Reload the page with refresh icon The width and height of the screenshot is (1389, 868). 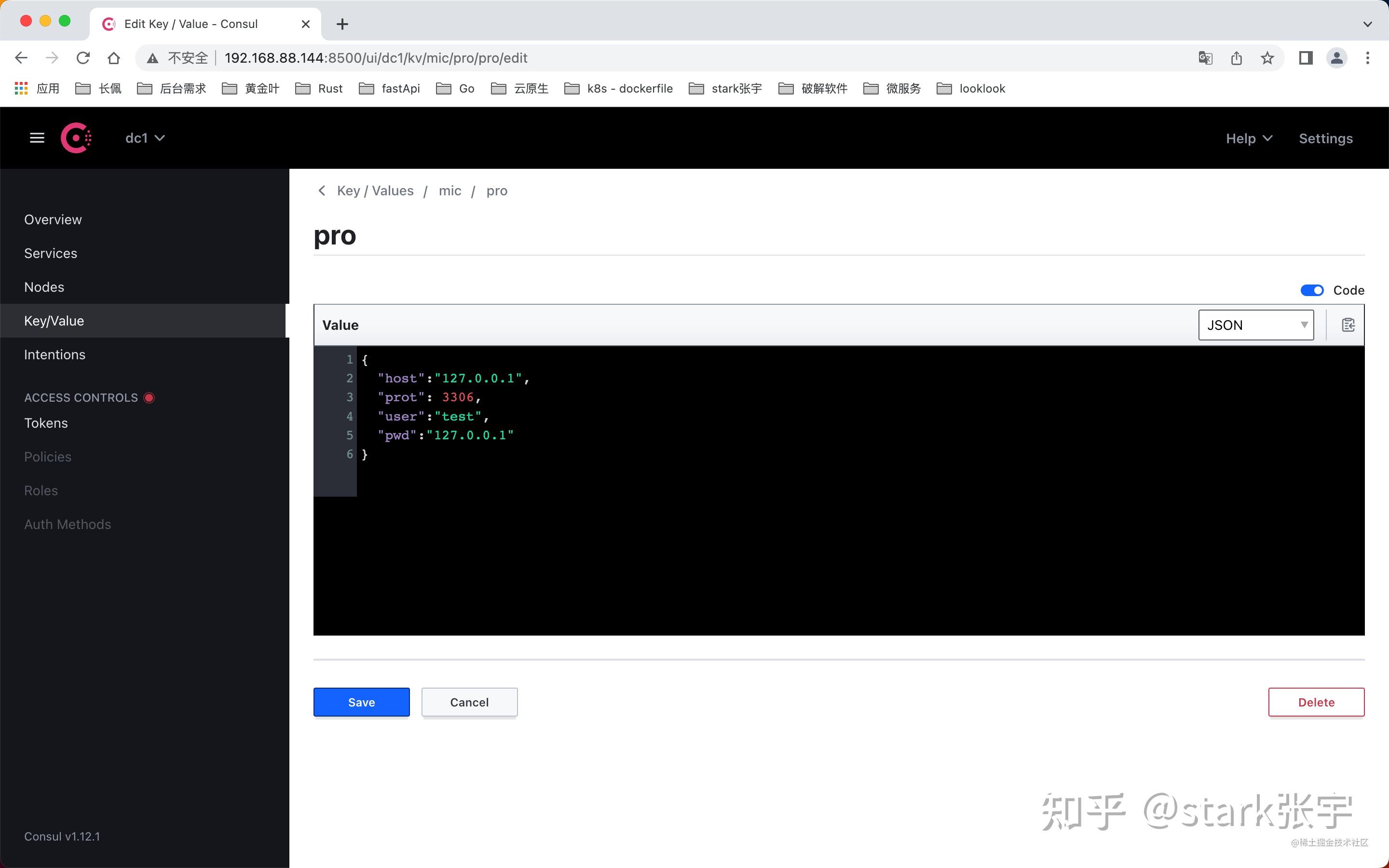pos(83,58)
